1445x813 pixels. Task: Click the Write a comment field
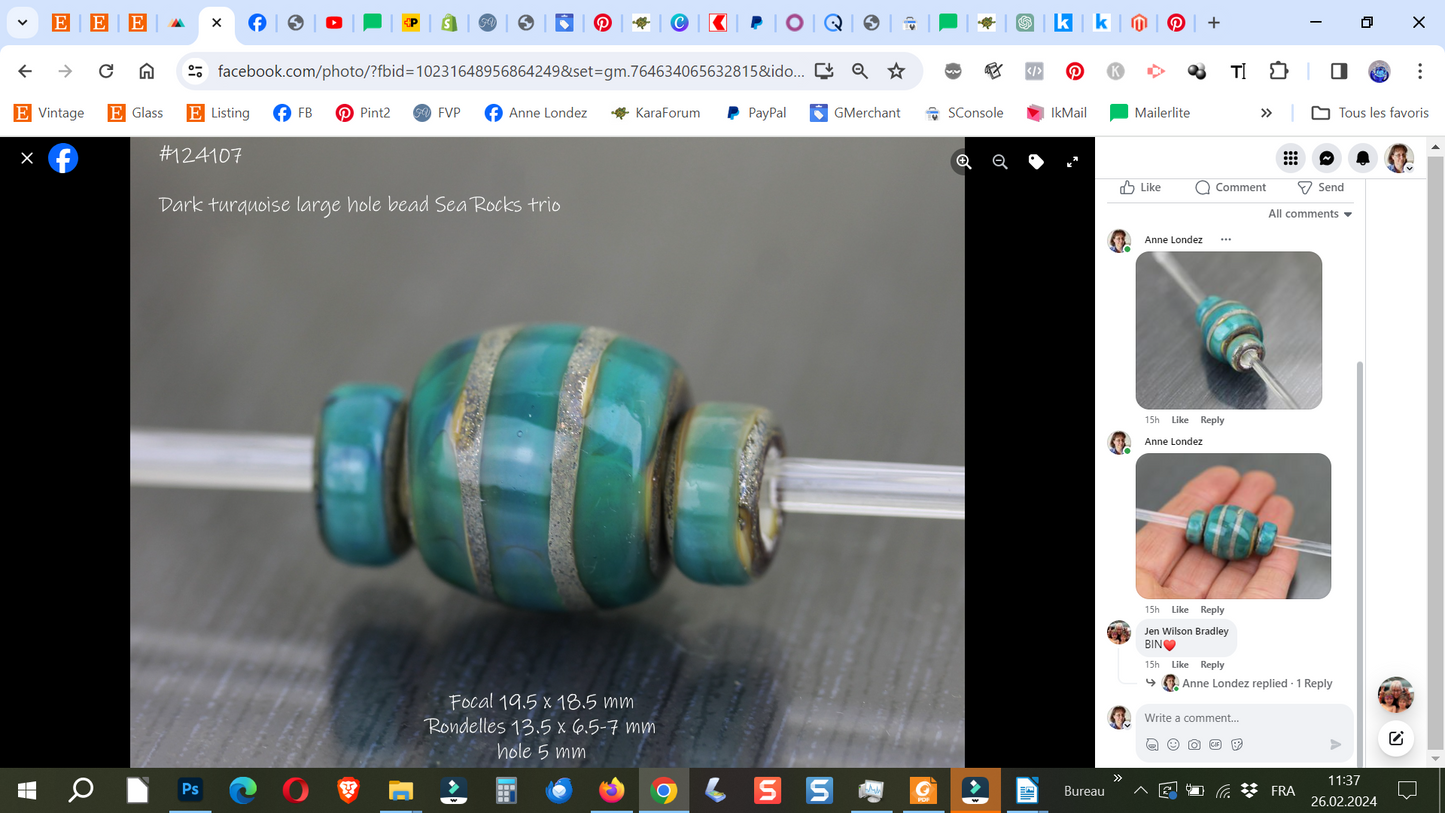coord(1246,718)
